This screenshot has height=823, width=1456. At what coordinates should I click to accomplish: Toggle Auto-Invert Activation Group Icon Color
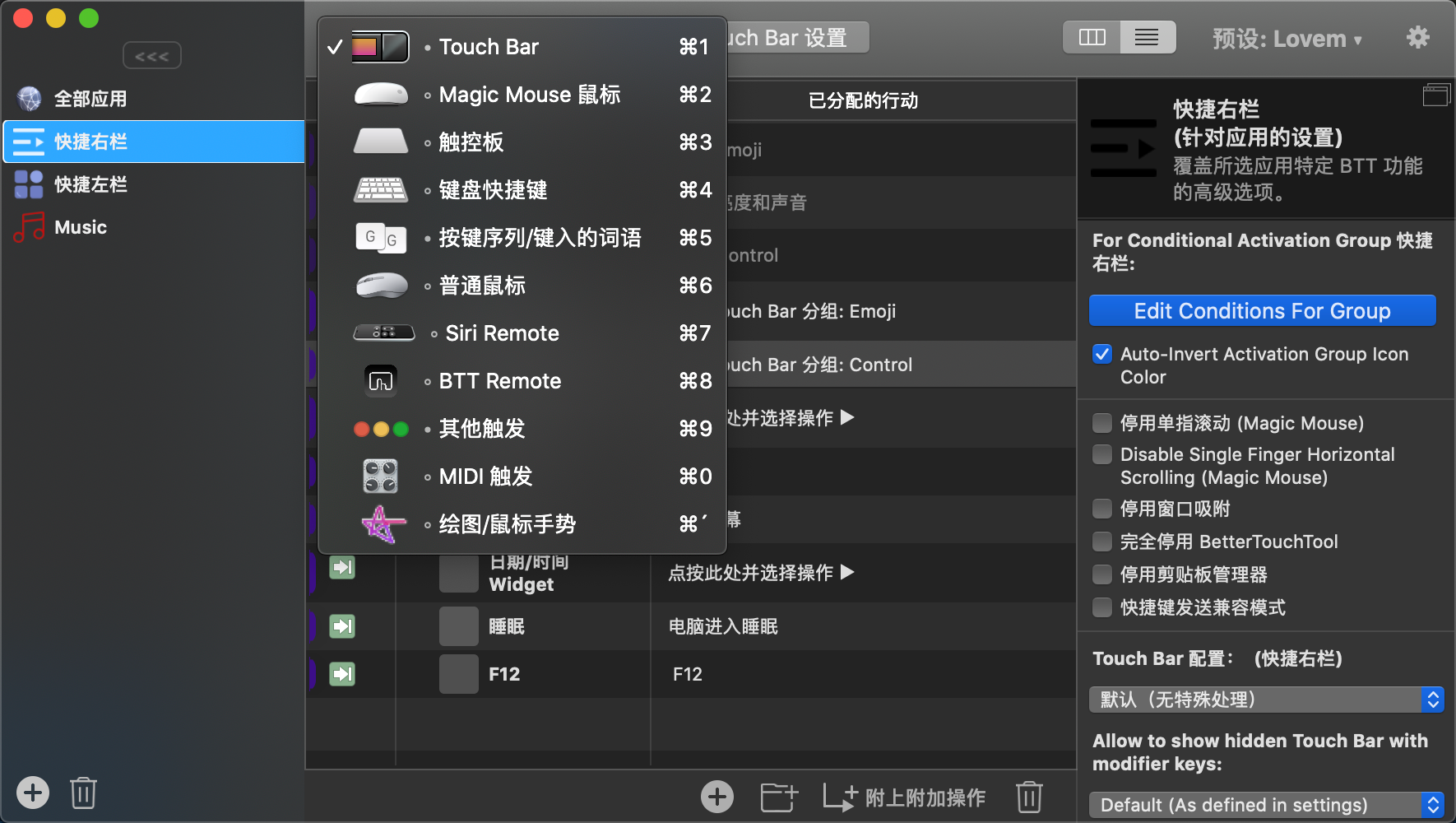1102,354
